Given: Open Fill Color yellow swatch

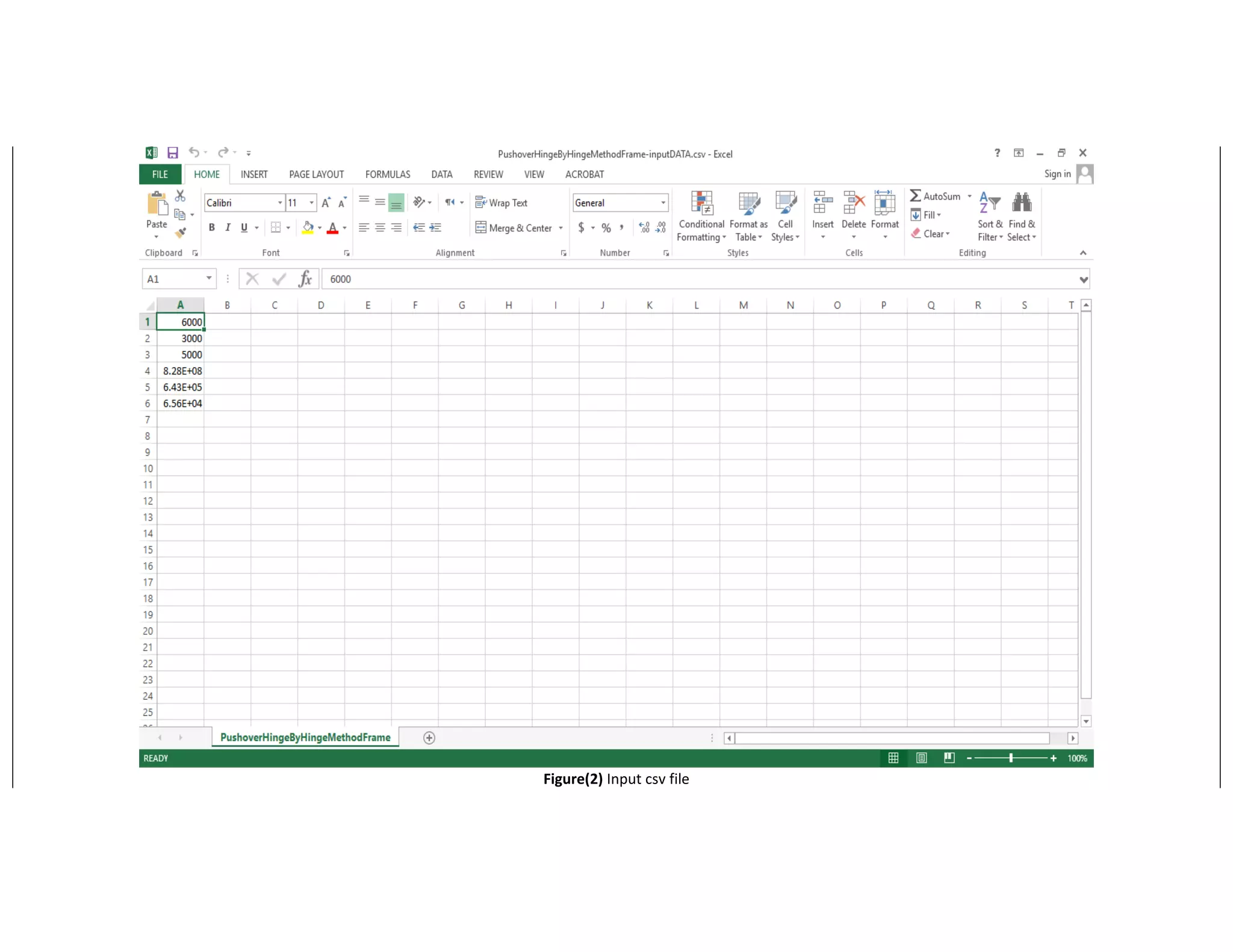Looking at the screenshot, I should tap(308, 228).
